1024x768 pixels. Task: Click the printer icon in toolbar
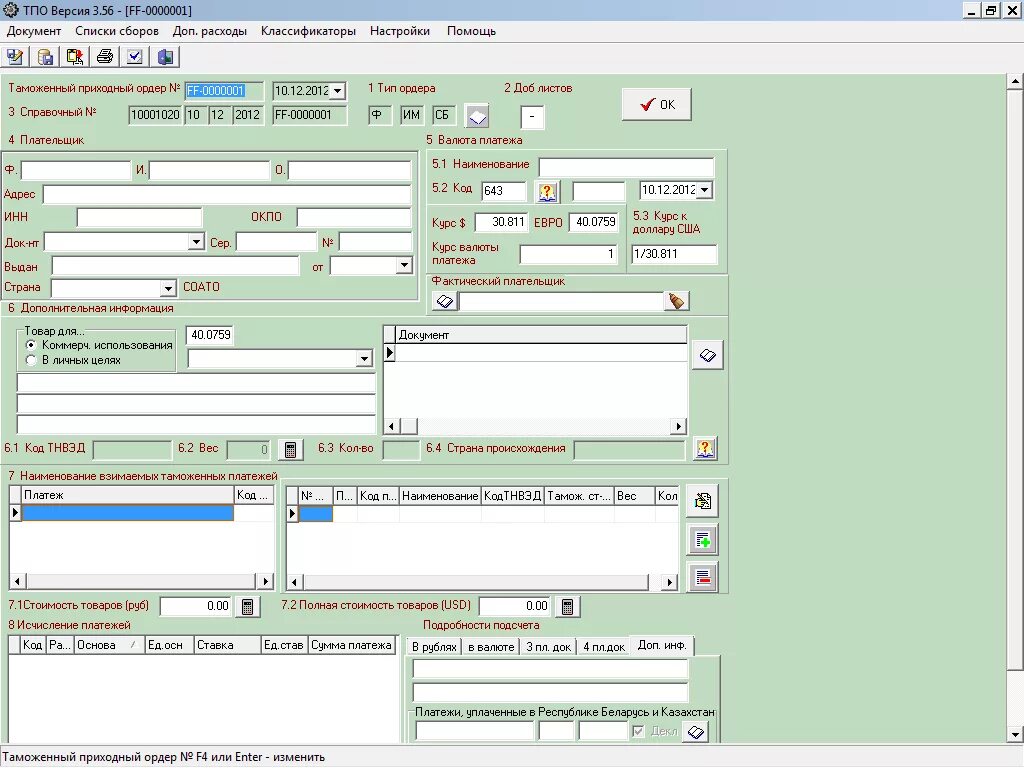point(104,57)
